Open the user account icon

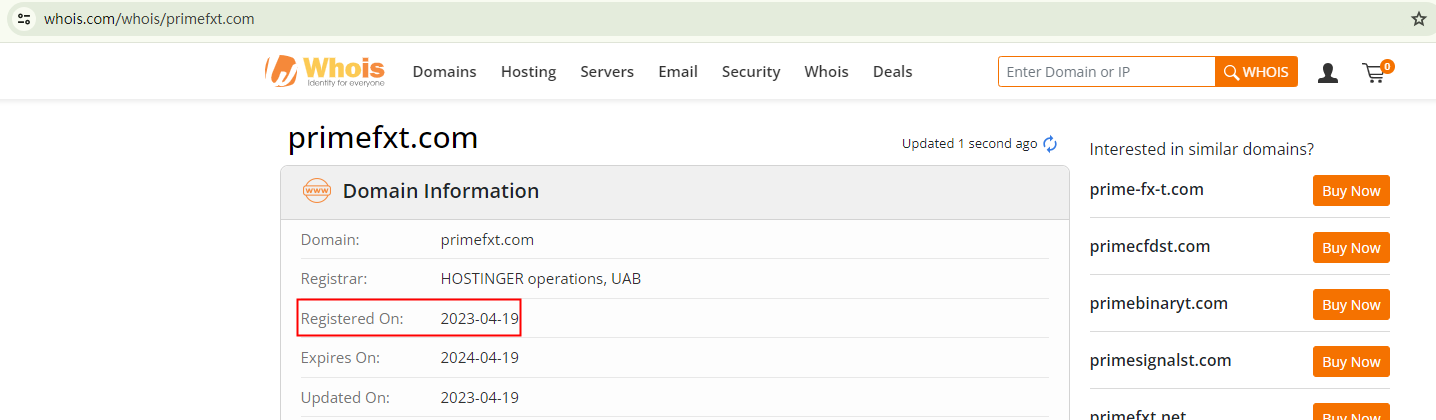[x=1328, y=72]
